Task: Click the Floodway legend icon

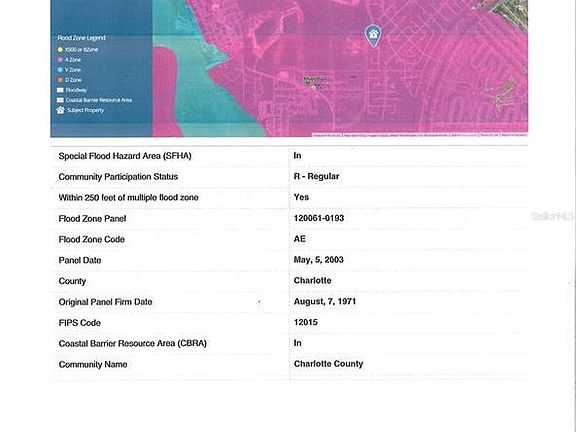Action: click(x=60, y=90)
